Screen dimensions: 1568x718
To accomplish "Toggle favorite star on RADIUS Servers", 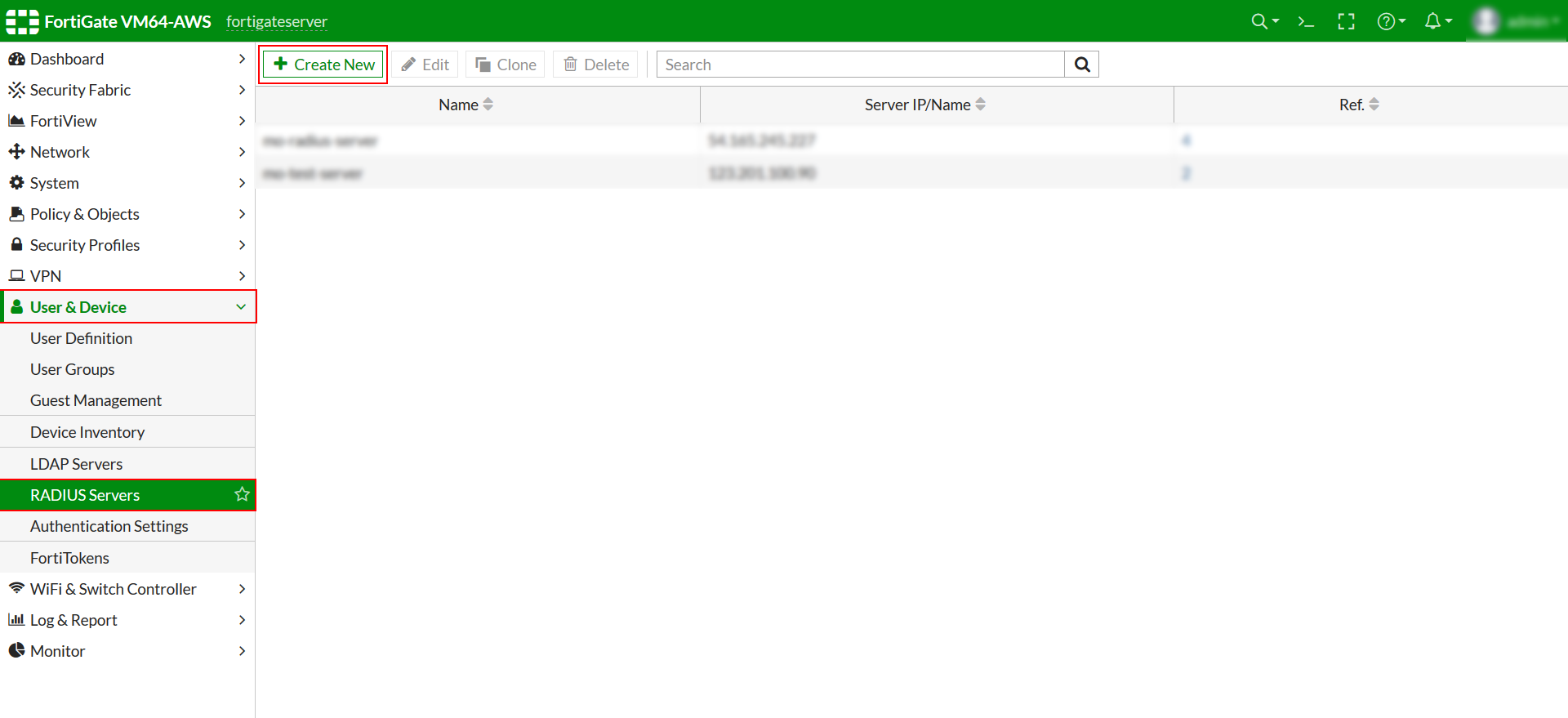I will (x=242, y=494).
